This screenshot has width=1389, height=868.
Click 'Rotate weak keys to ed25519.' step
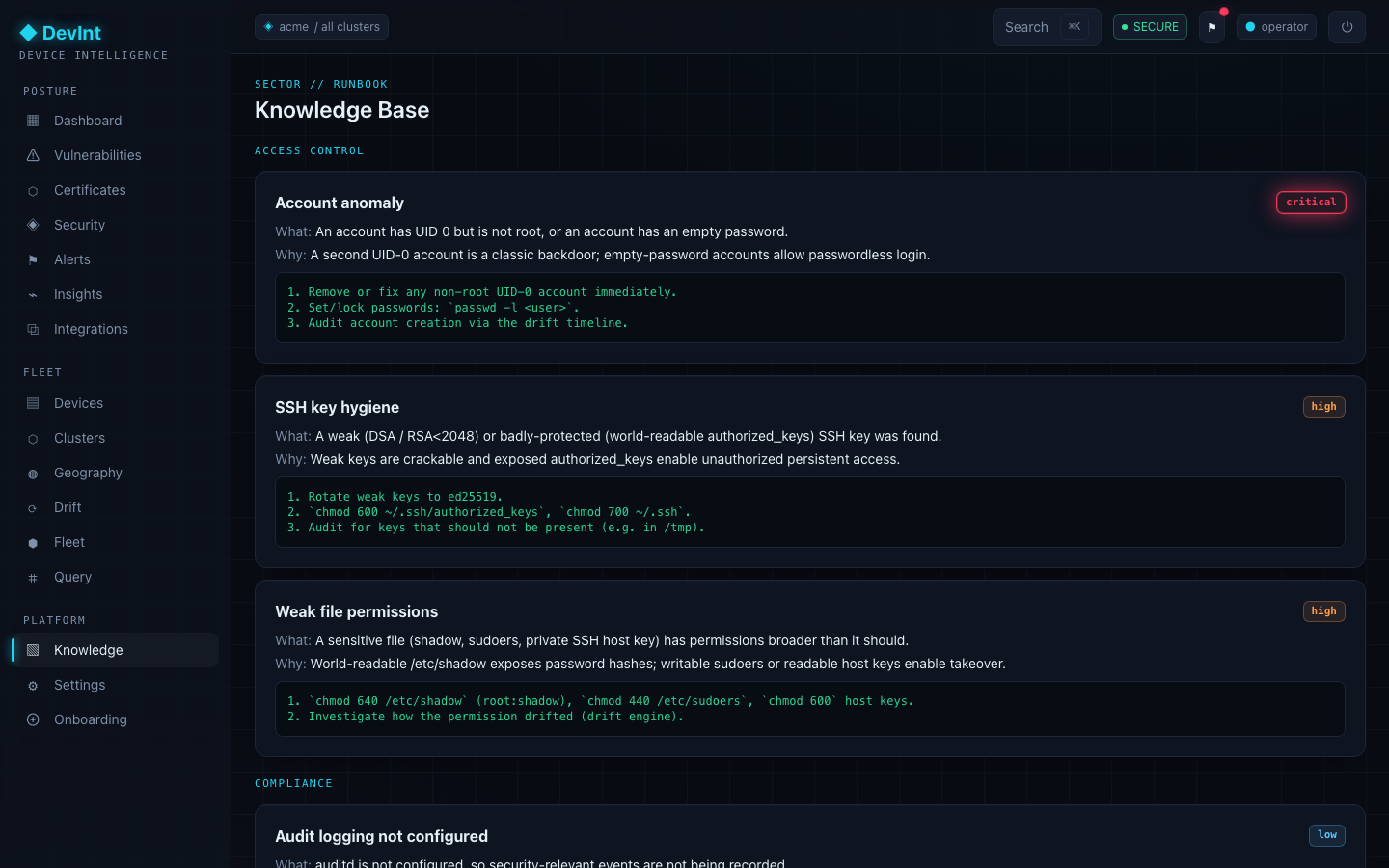click(x=395, y=497)
